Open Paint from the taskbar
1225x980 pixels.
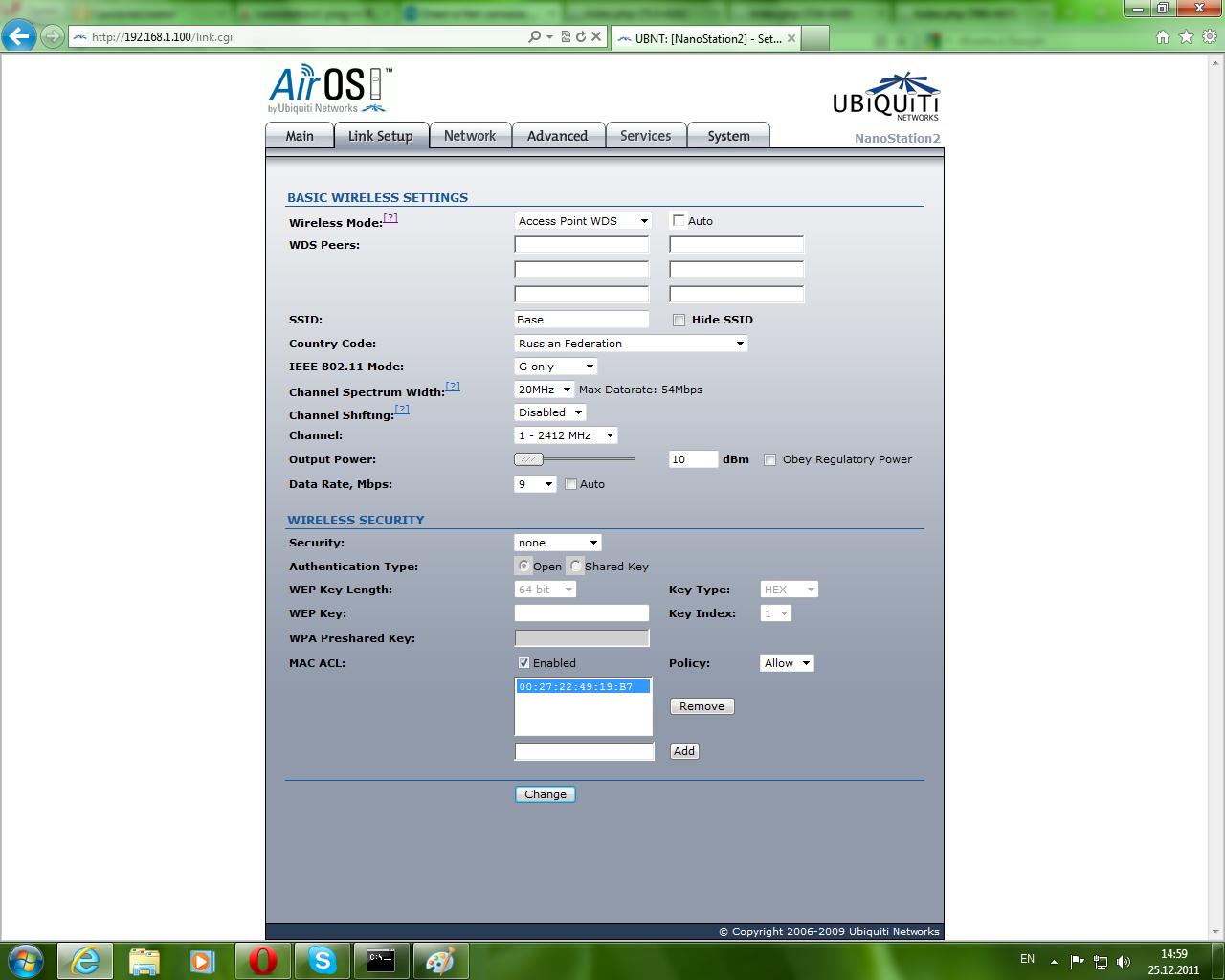pos(441,960)
